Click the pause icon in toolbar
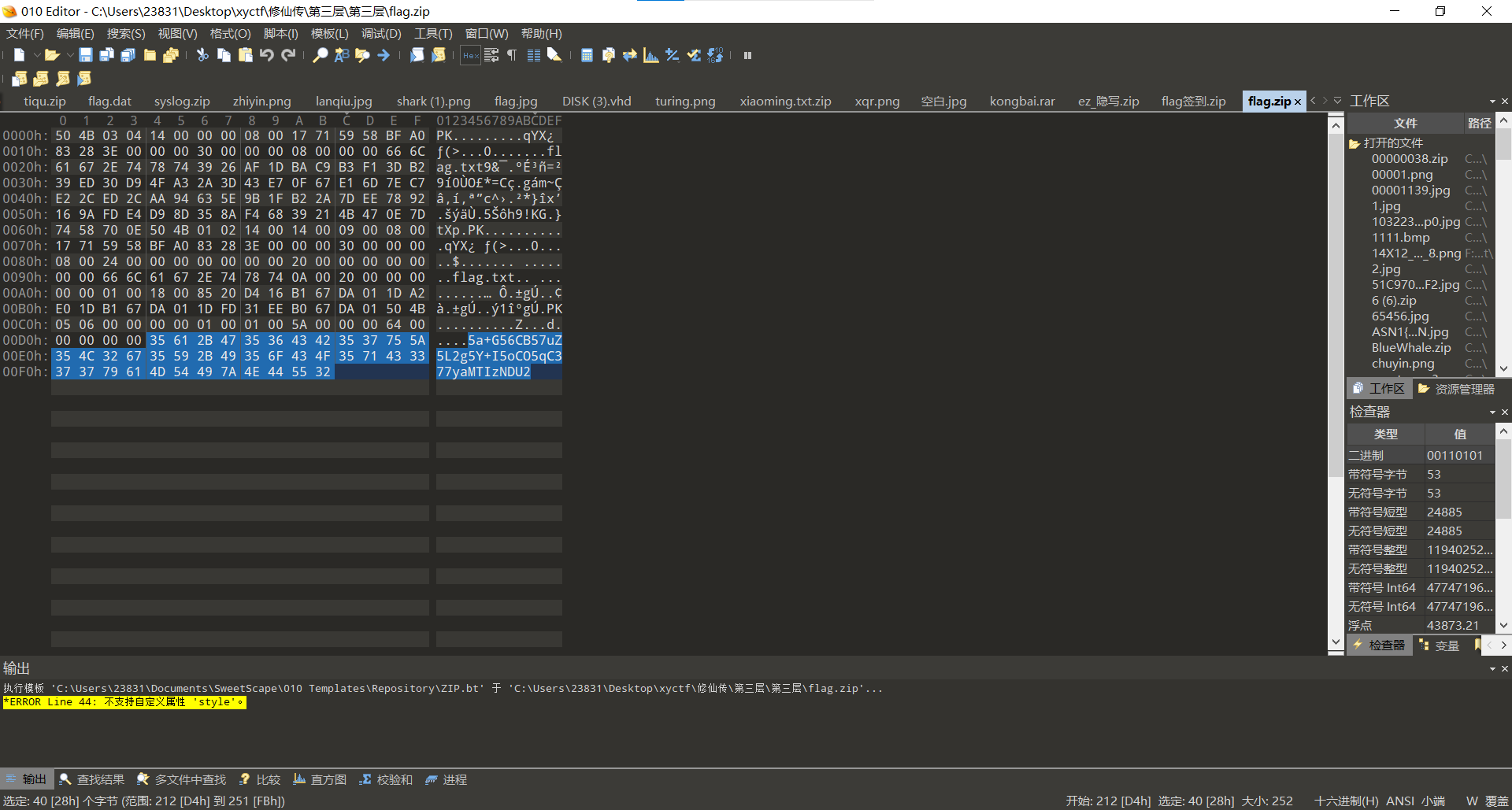Viewport: 1512px width, 810px height. [747, 55]
